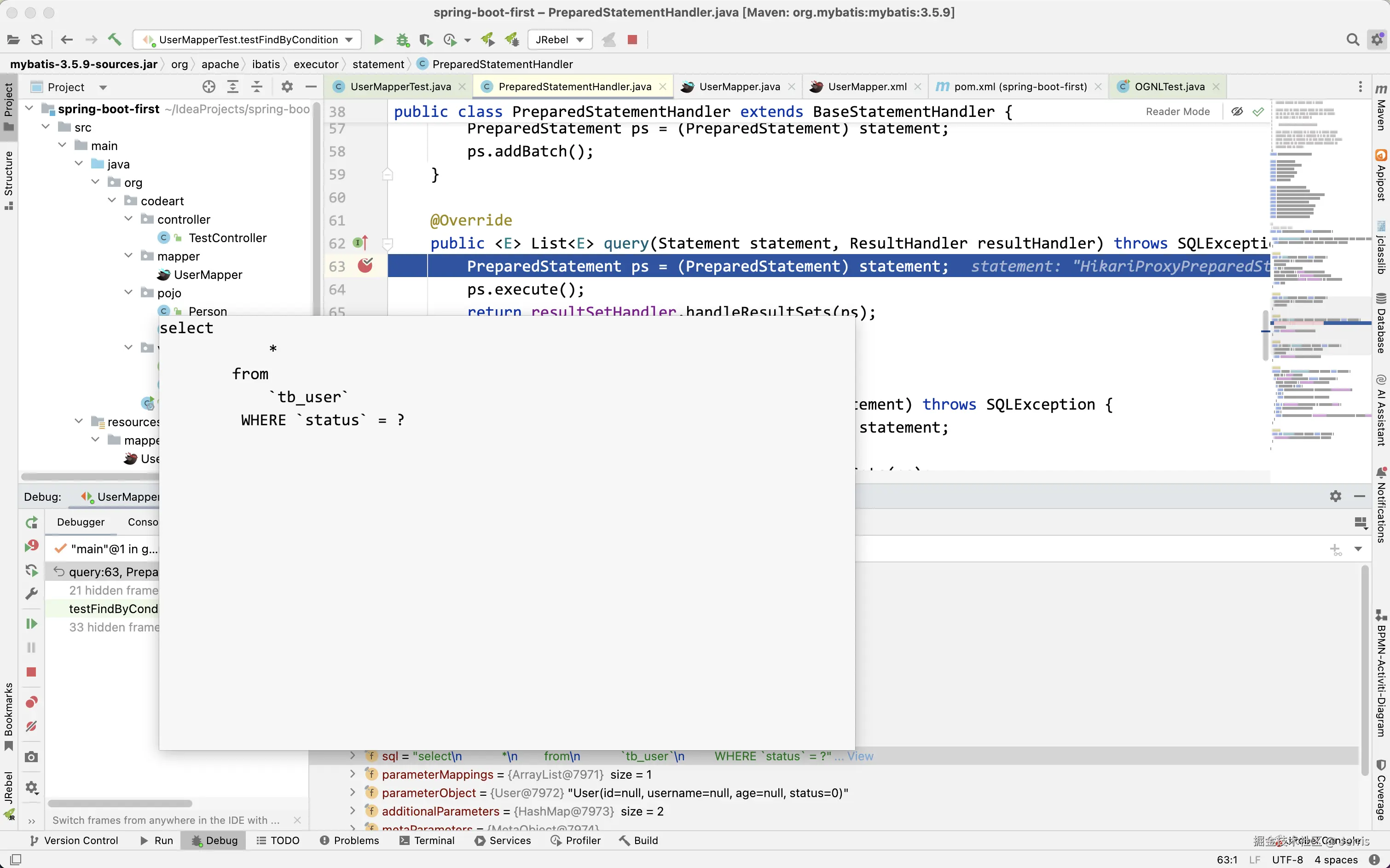
Task: Collapse the controller folder in project tree
Action: point(128,219)
